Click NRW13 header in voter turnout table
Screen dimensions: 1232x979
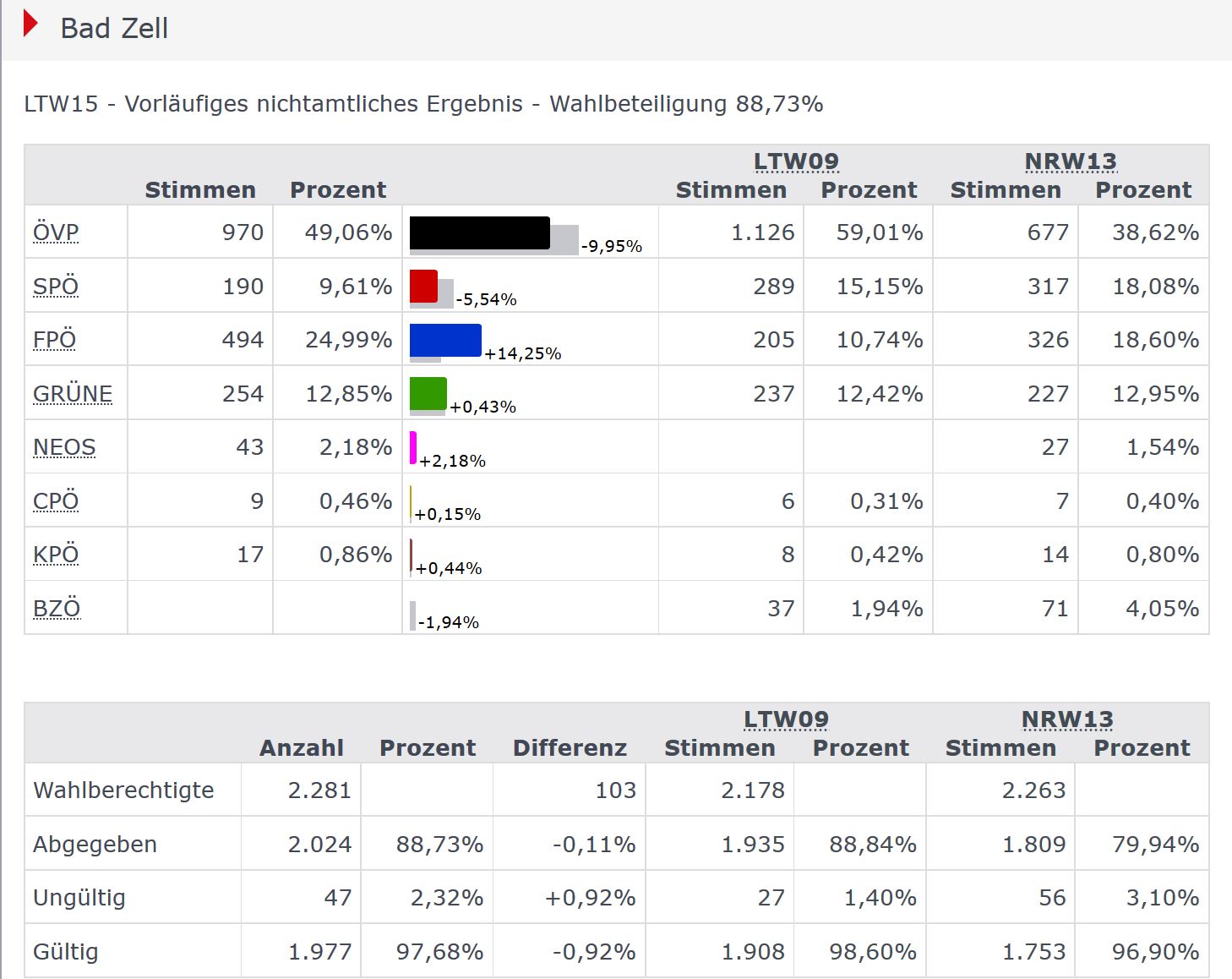[1067, 719]
